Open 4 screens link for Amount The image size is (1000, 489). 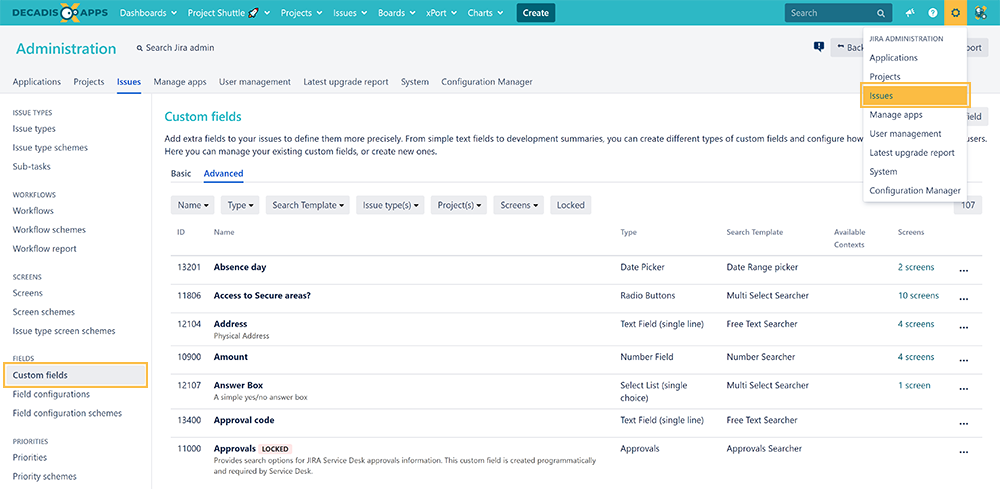[x=916, y=356]
